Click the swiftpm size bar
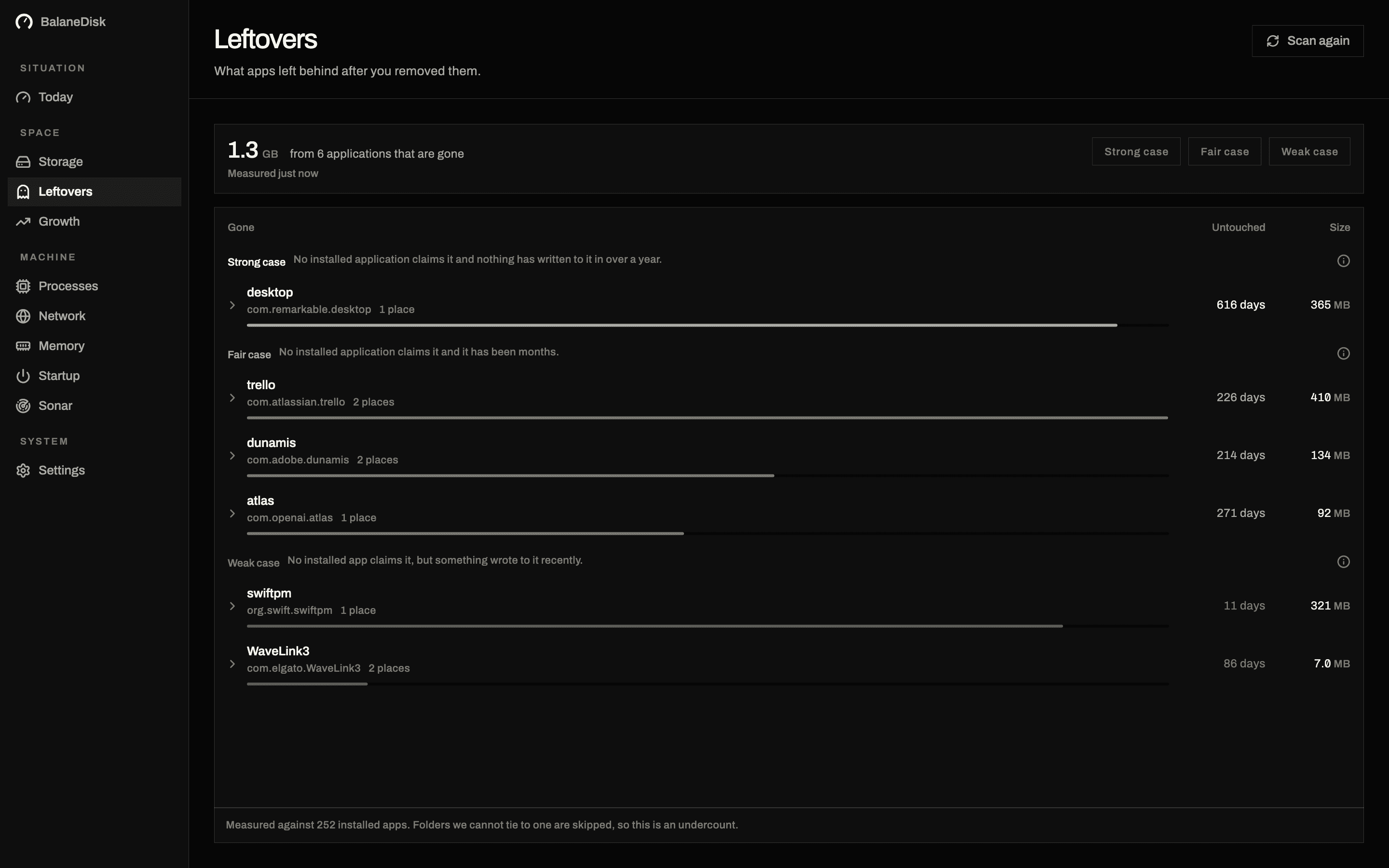 [708, 626]
